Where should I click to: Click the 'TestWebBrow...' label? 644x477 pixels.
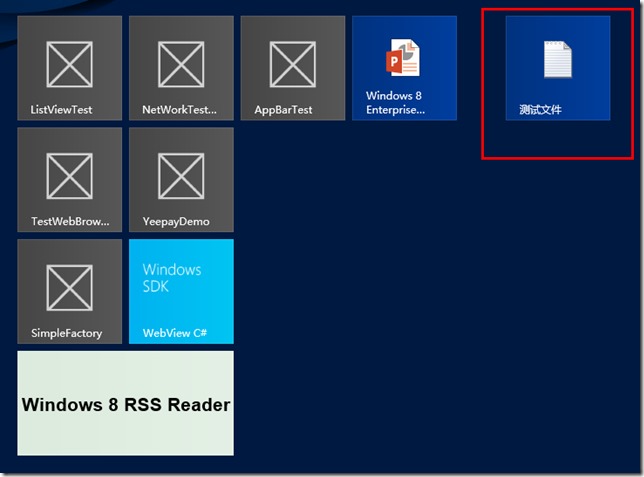coord(70,221)
